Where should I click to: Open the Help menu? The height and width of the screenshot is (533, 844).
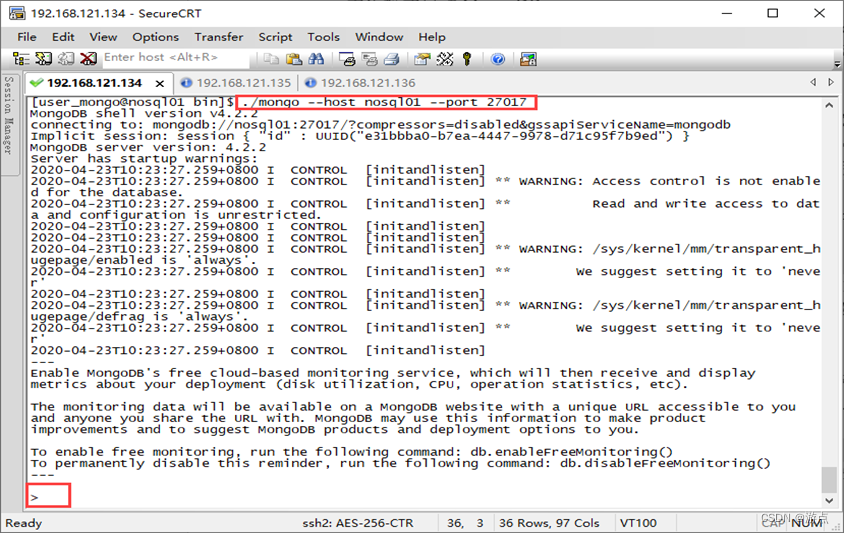(x=432, y=37)
